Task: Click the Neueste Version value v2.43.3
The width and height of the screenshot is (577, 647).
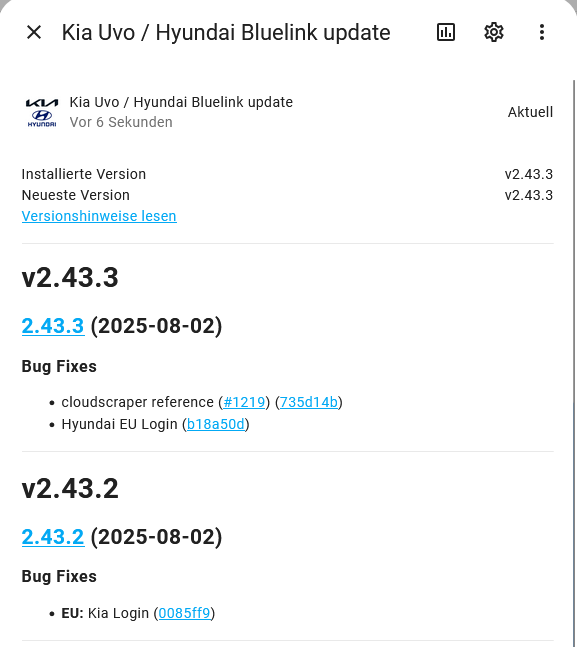Action: click(x=529, y=195)
